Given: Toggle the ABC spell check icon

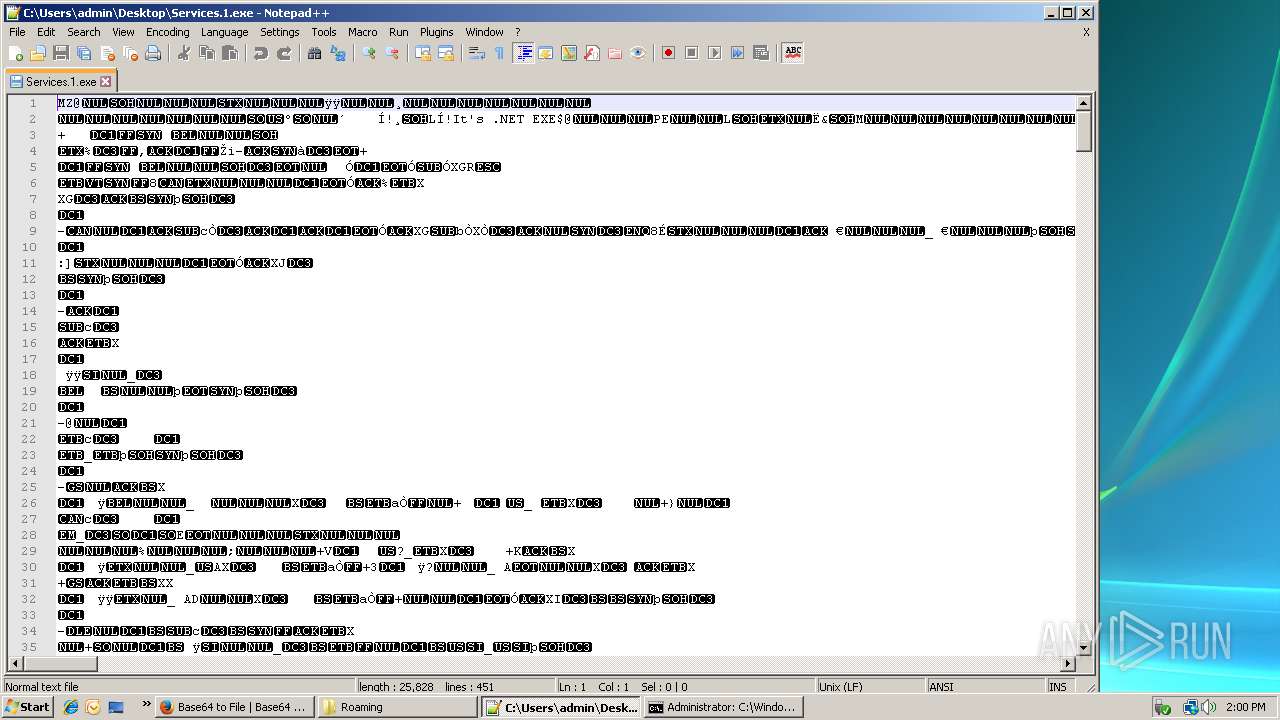Looking at the screenshot, I should coord(793,53).
